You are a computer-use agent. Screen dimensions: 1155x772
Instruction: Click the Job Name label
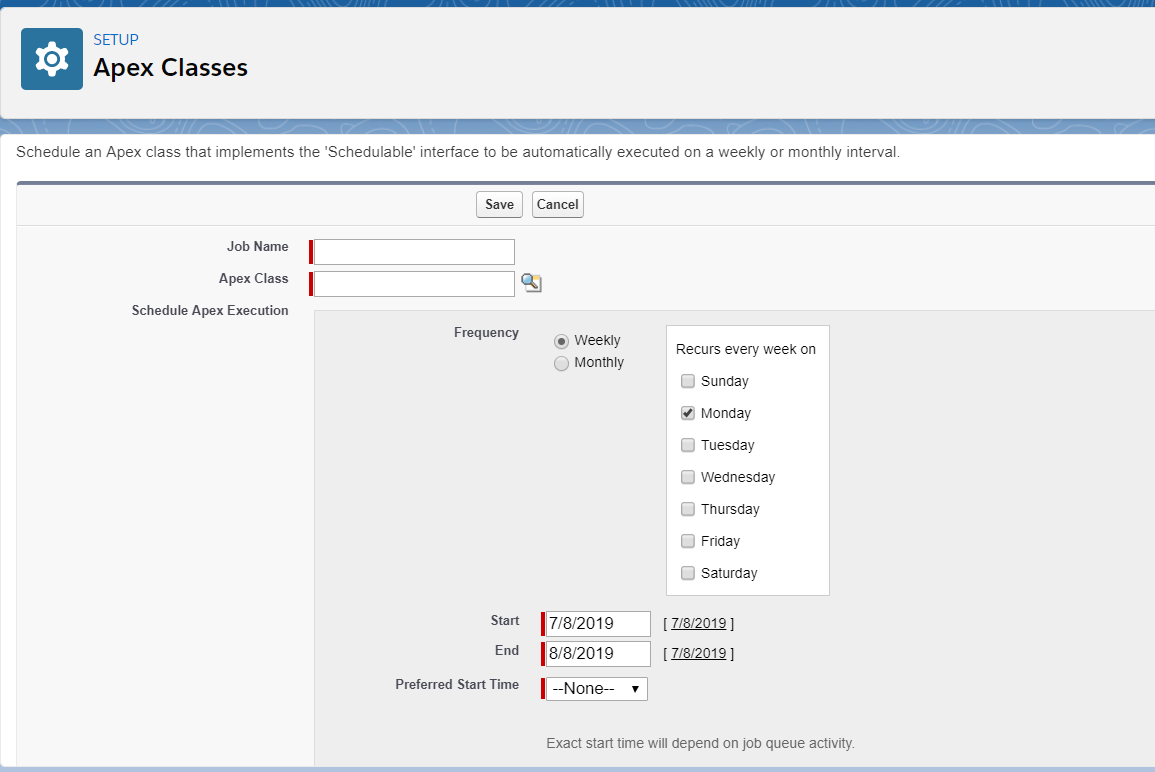pos(257,247)
